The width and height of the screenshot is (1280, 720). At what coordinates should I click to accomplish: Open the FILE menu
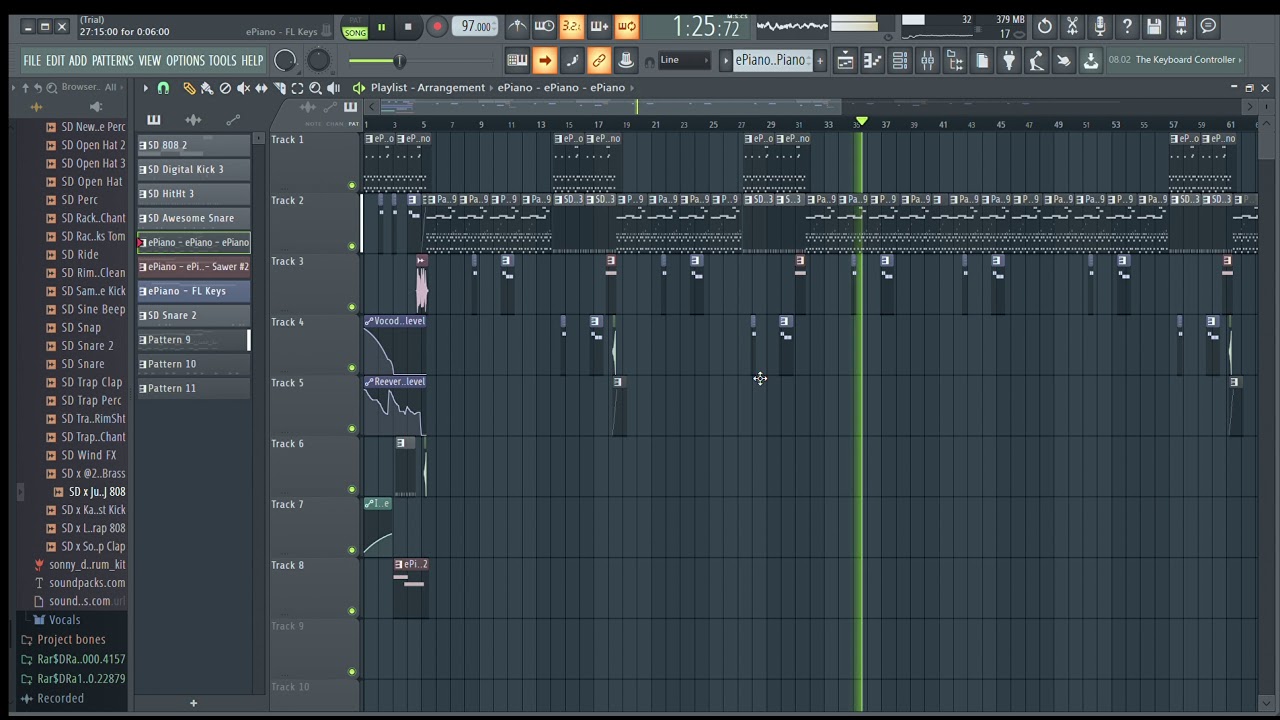32,61
